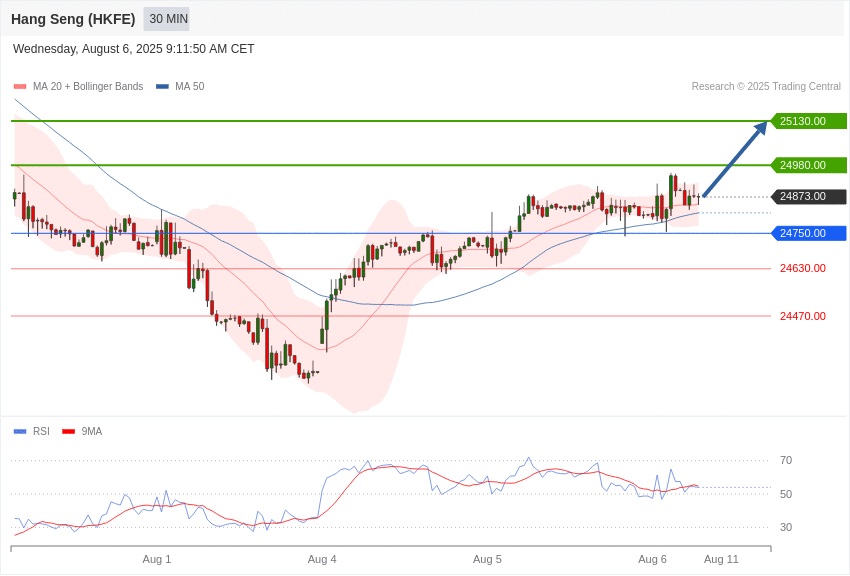The image size is (850, 576).
Task: Toggle the RSI legend entry
Action: pyautogui.click(x=31, y=431)
